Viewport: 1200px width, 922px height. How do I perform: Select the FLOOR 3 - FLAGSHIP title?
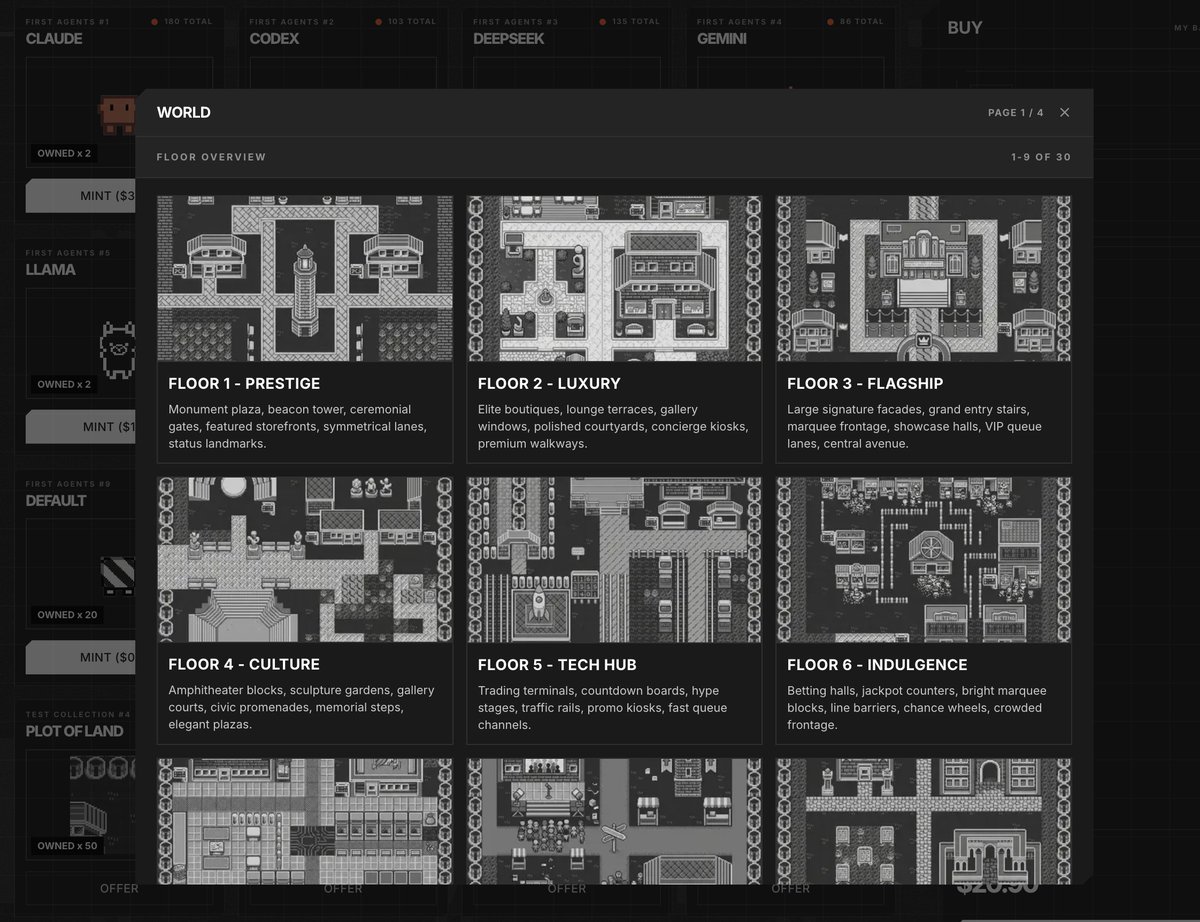coord(865,384)
